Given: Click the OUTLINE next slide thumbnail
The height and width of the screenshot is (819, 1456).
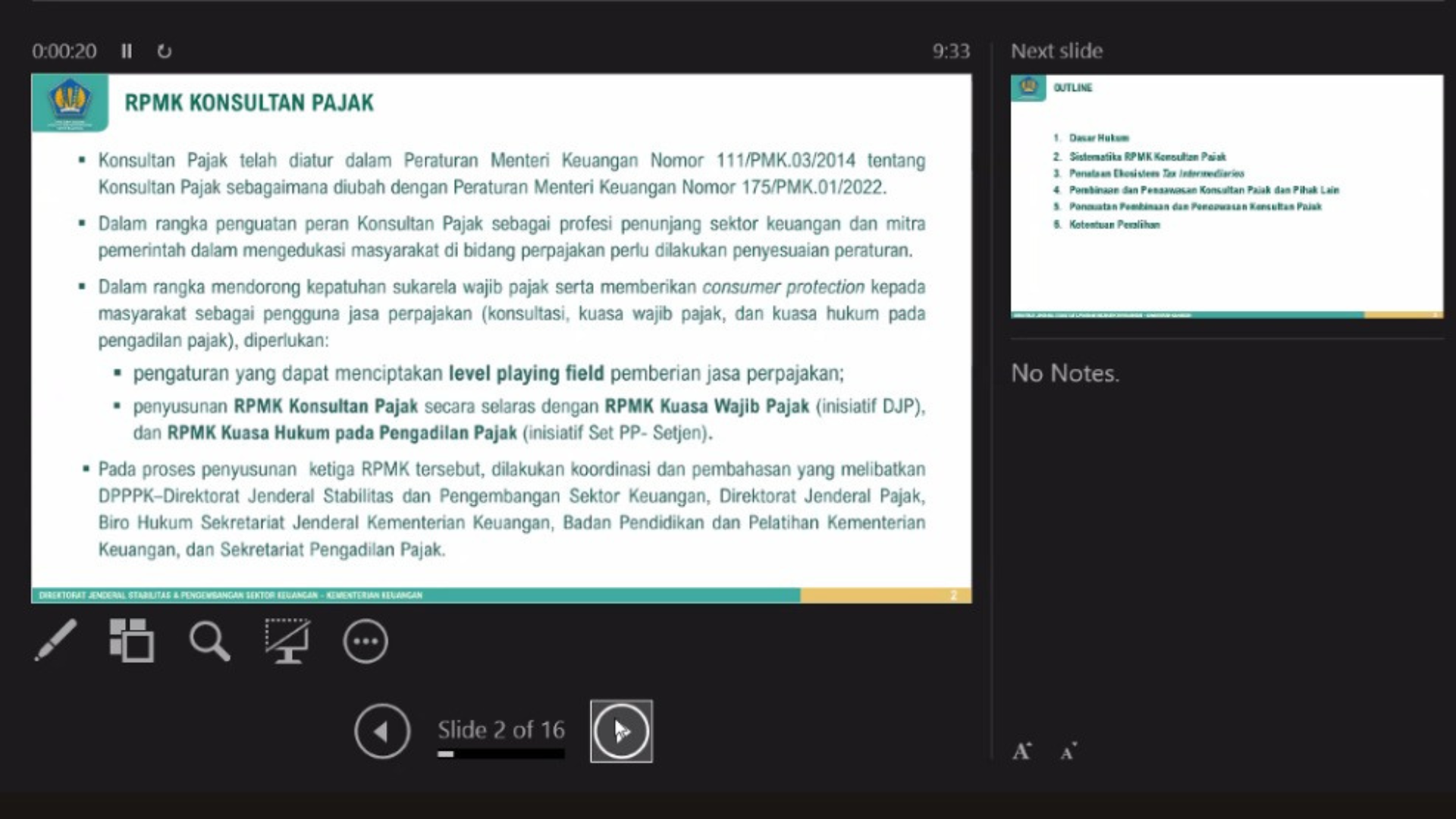Looking at the screenshot, I should (x=1226, y=196).
